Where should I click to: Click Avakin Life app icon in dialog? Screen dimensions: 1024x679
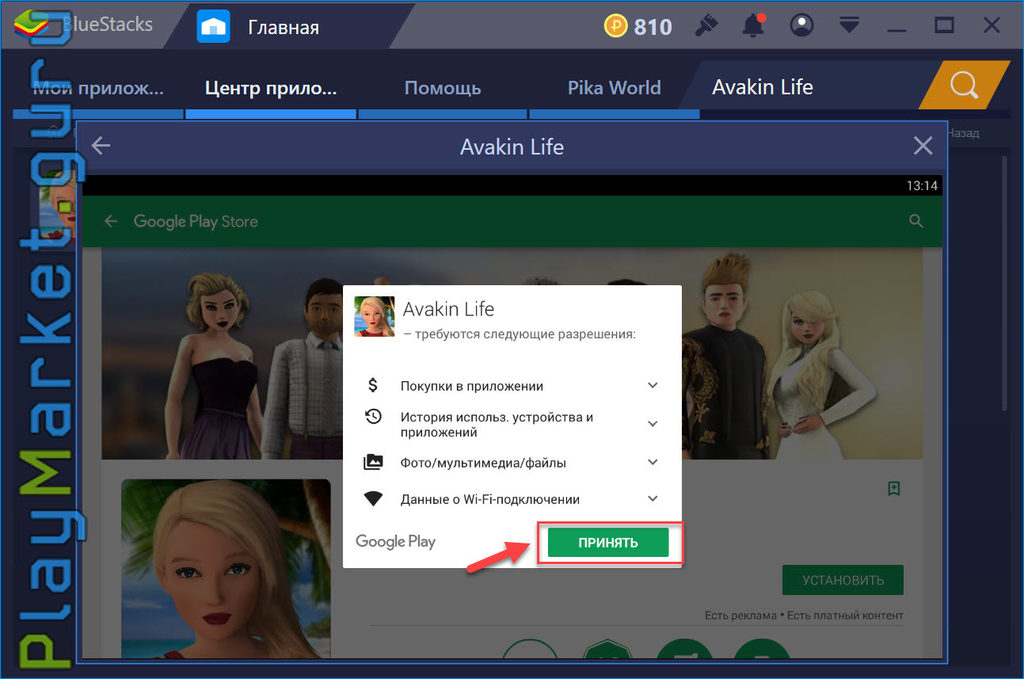tap(374, 317)
